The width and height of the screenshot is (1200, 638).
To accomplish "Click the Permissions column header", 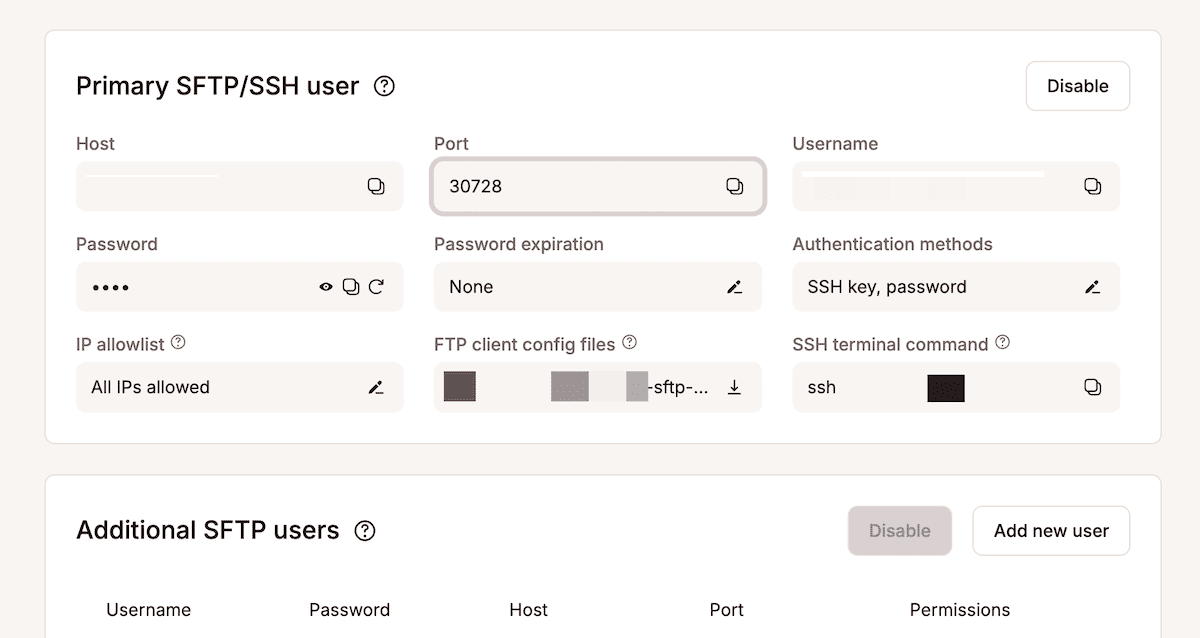I will coord(960,610).
